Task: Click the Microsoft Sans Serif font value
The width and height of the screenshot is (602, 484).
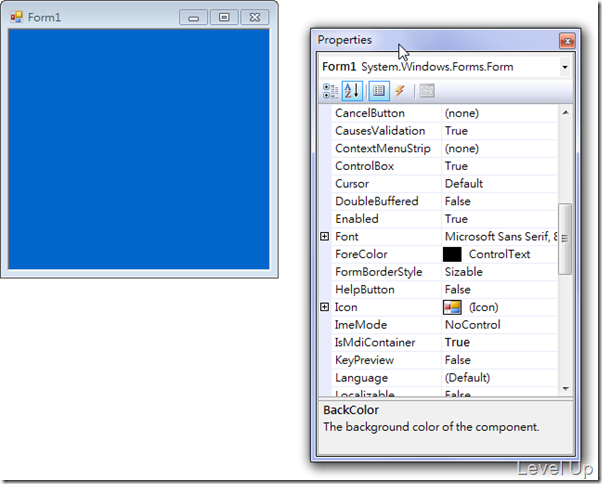Action: (x=501, y=237)
